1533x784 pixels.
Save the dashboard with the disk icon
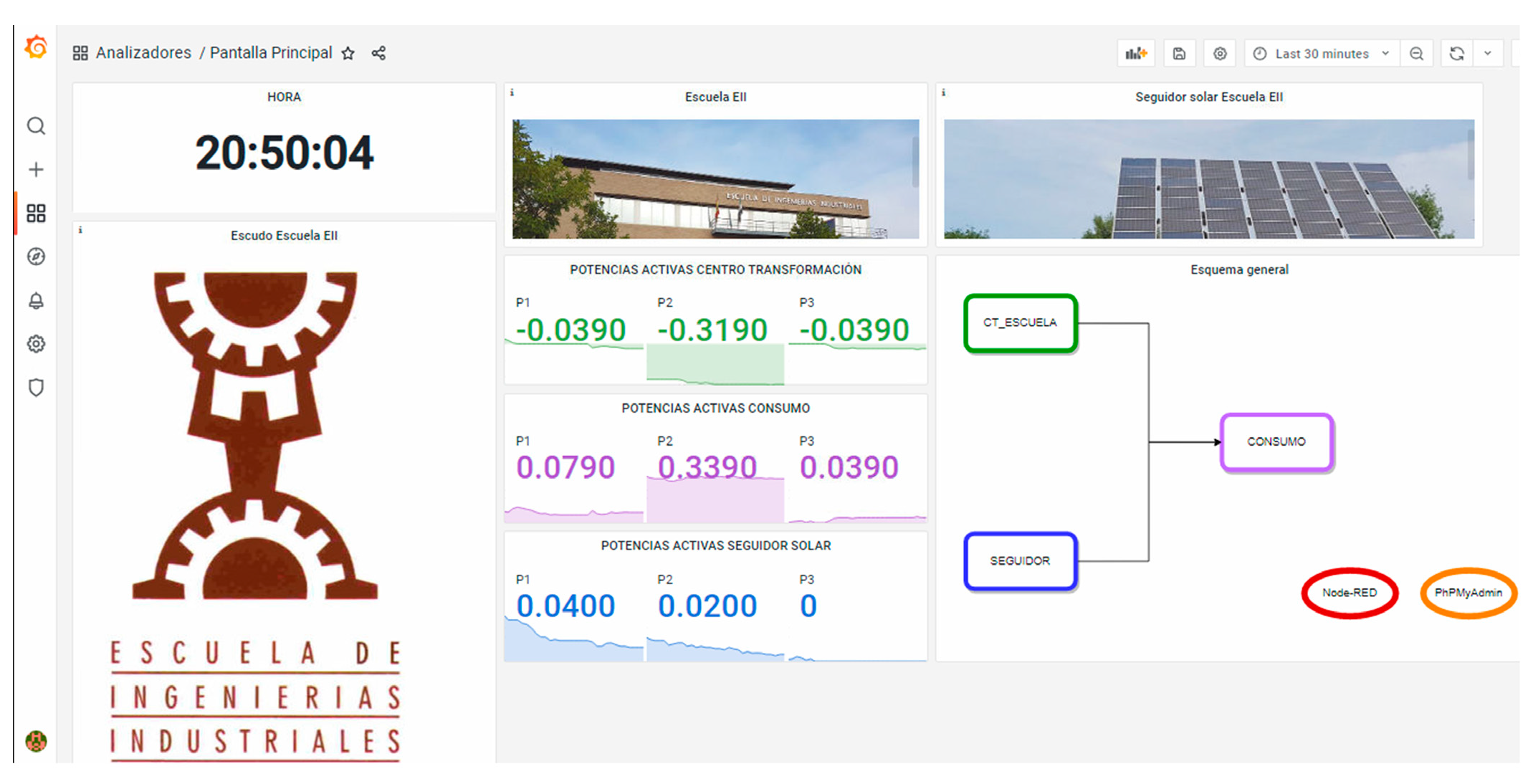point(1179,54)
